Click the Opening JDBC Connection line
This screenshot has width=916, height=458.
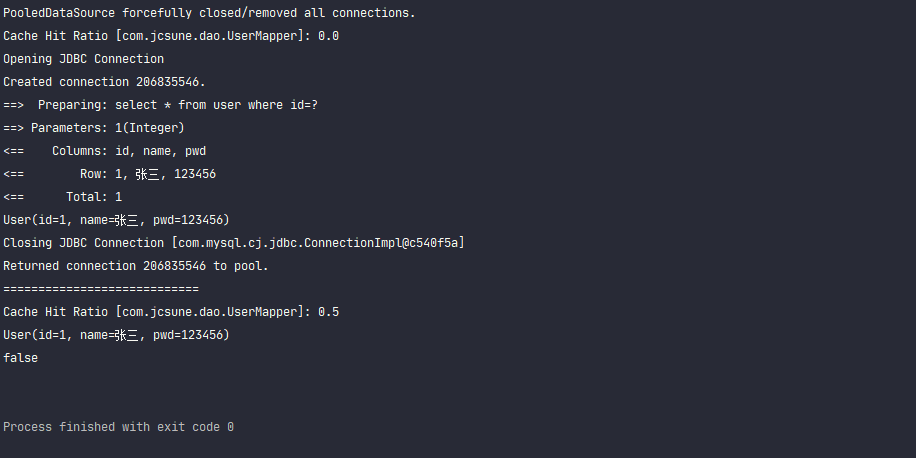[x=84, y=59]
